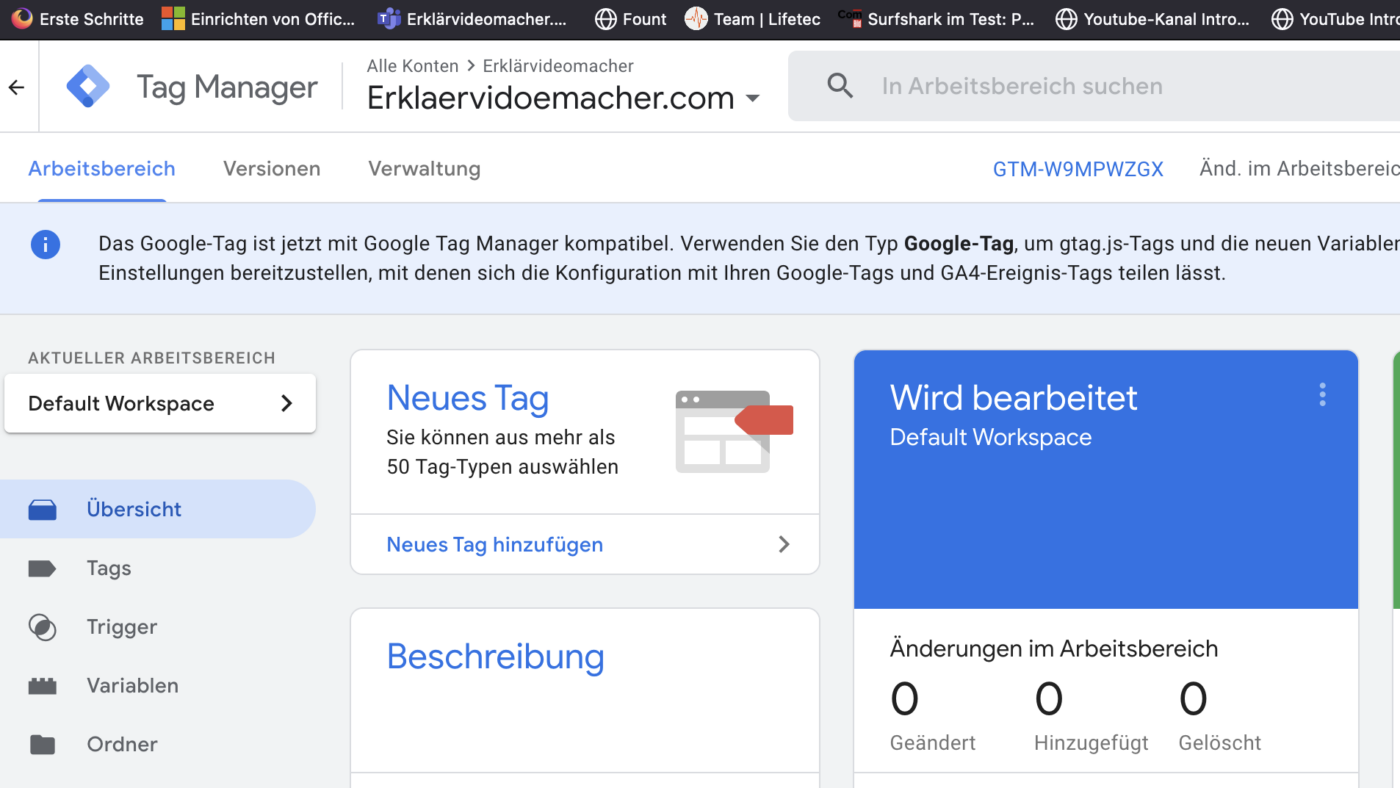Viewport: 1400px width, 788px height.
Task: Click Firefox icon of Erste Schritte bookmark
Action: coord(22,19)
